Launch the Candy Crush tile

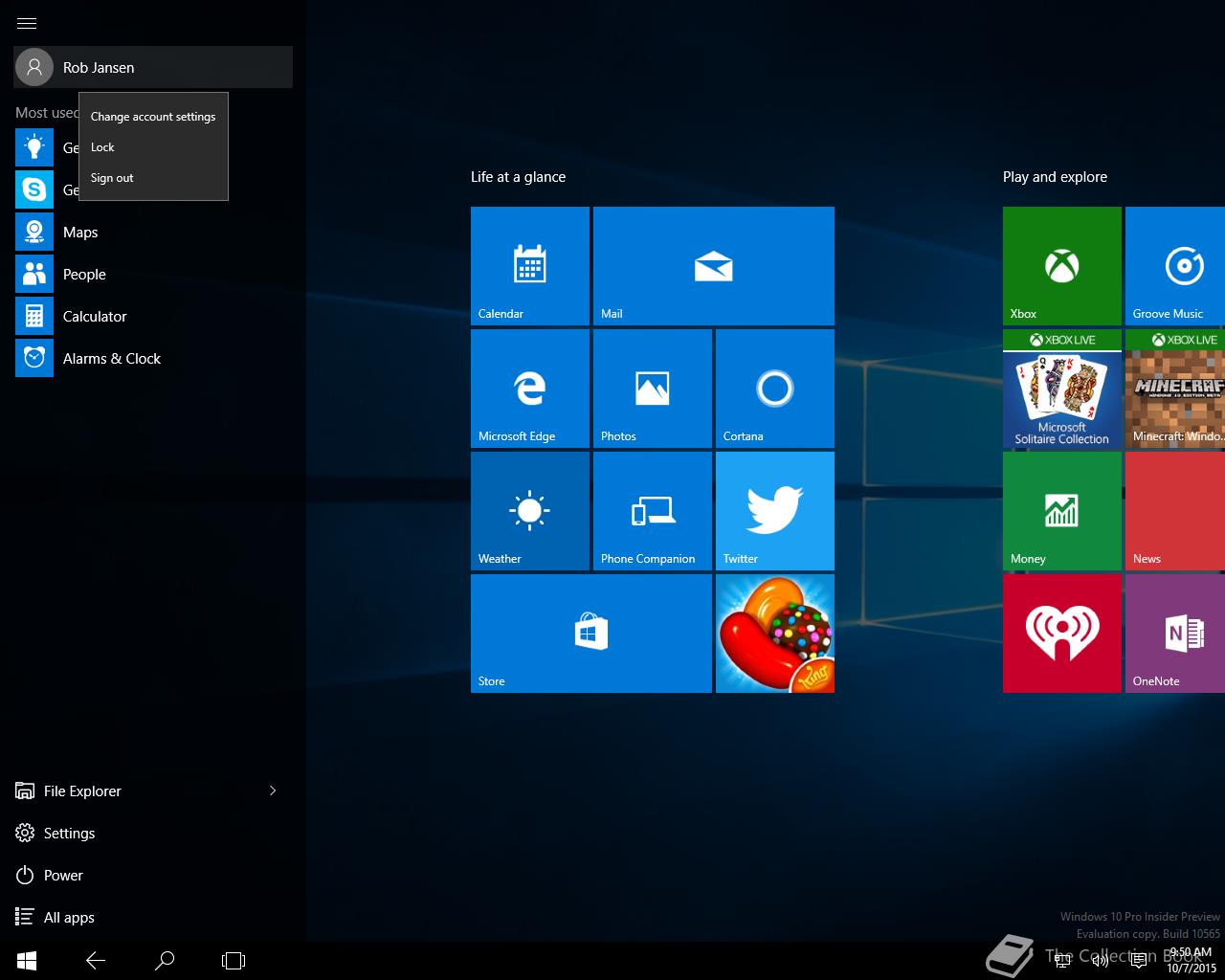click(x=775, y=634)
